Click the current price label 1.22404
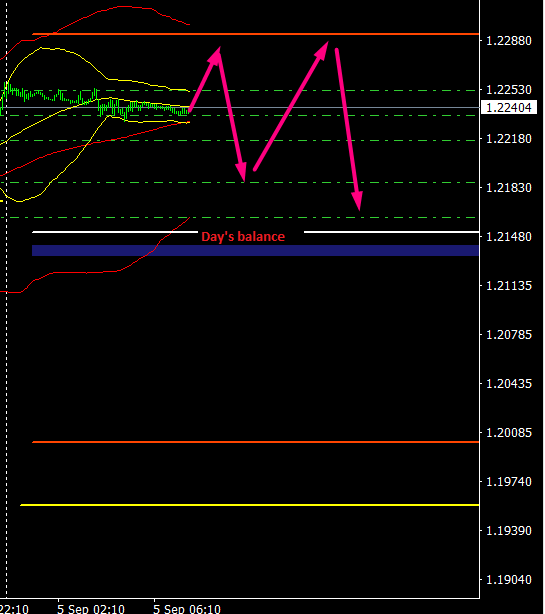545x614 pixels. [509, 107]
